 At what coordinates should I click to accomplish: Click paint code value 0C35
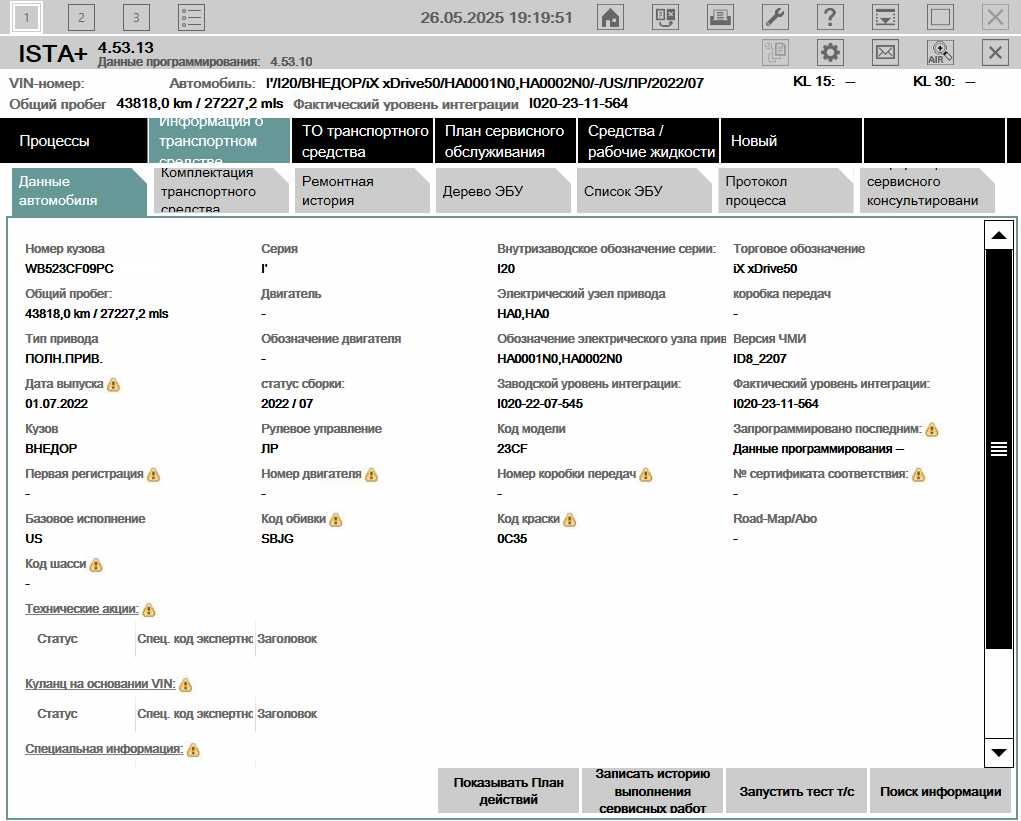512,538
